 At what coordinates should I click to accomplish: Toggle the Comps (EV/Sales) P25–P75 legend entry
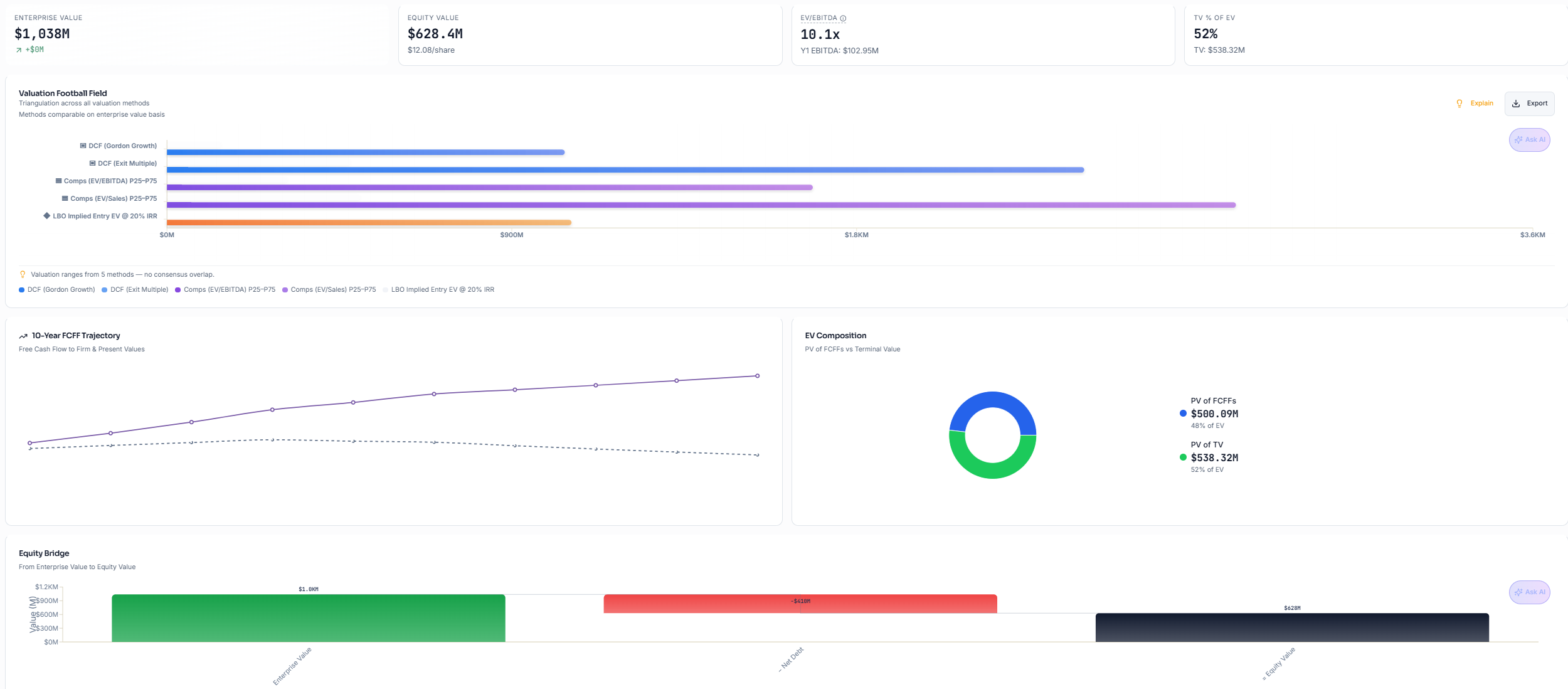[329, 290]
